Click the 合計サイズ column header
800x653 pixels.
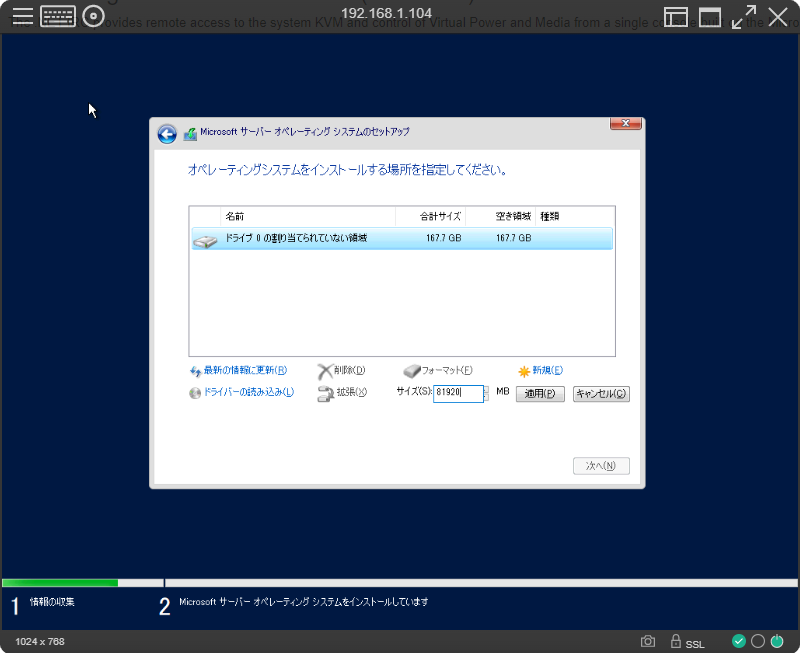pyautogui.click(x=440, y=216)
